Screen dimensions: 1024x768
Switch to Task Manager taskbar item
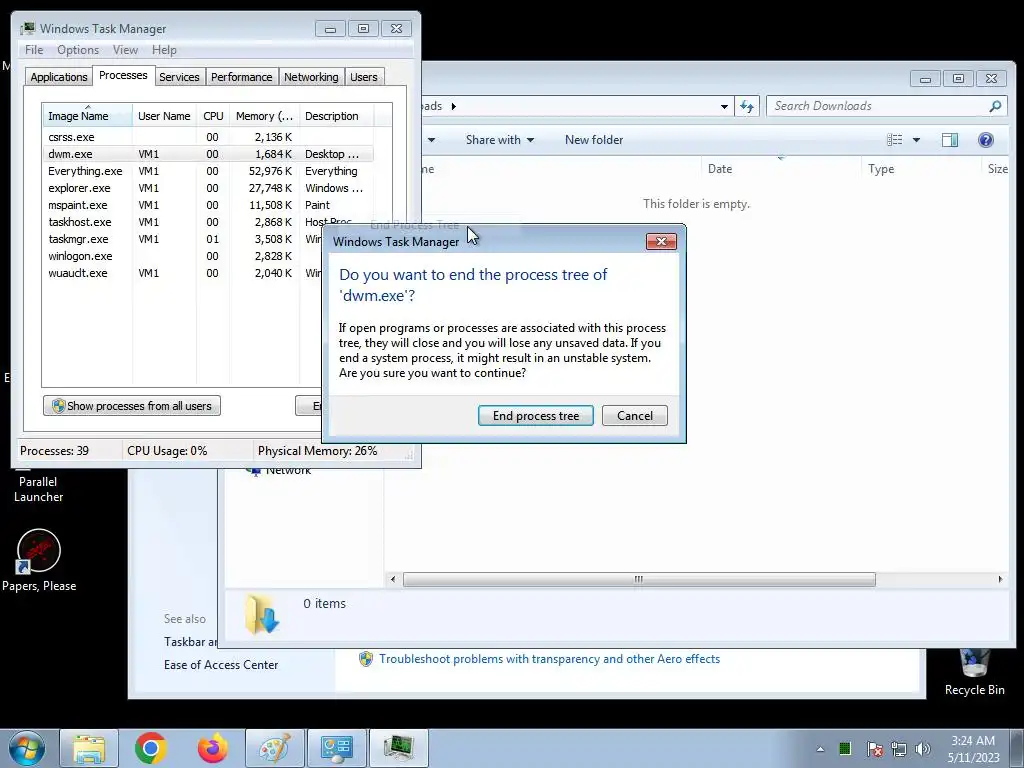[398, 748]
